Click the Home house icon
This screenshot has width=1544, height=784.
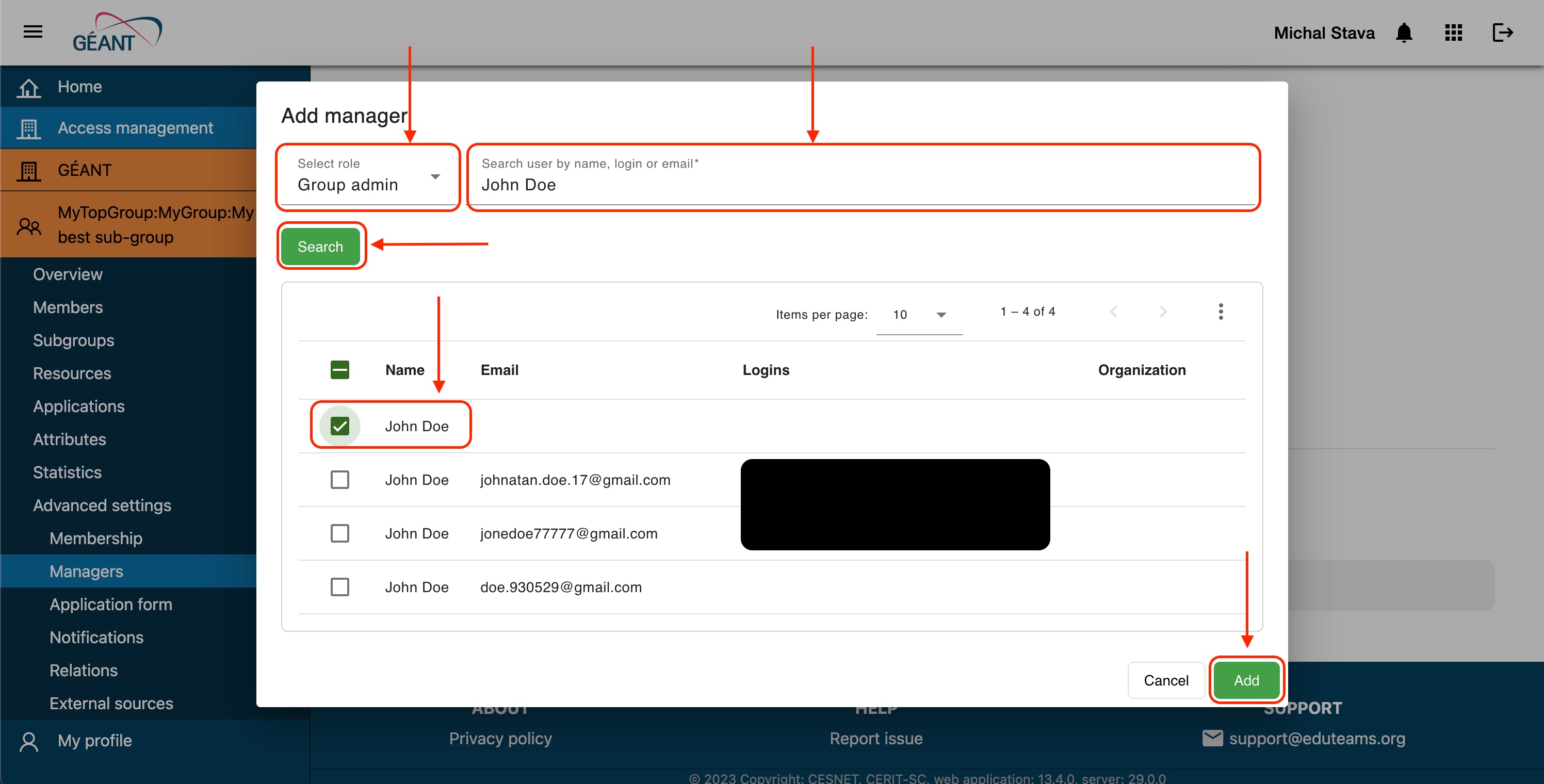pyautogui.click(x=29, y=88)
